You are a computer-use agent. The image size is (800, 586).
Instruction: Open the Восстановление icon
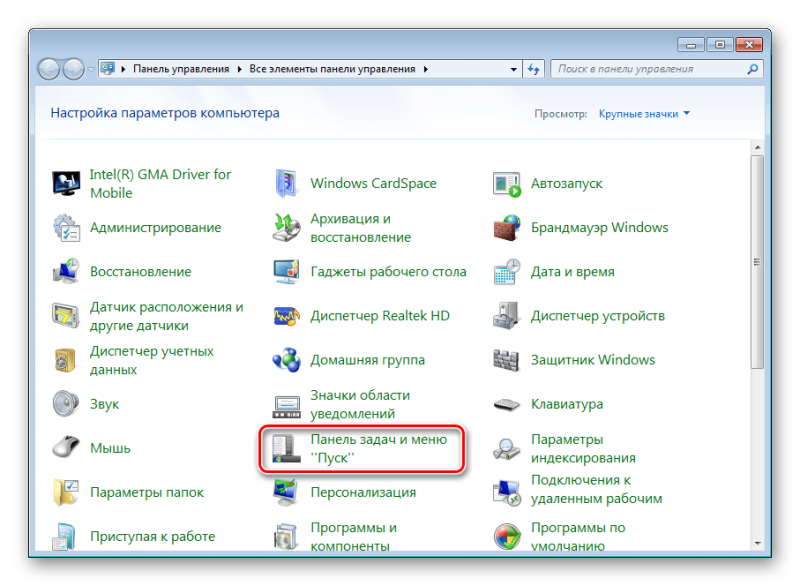point(66,271)
